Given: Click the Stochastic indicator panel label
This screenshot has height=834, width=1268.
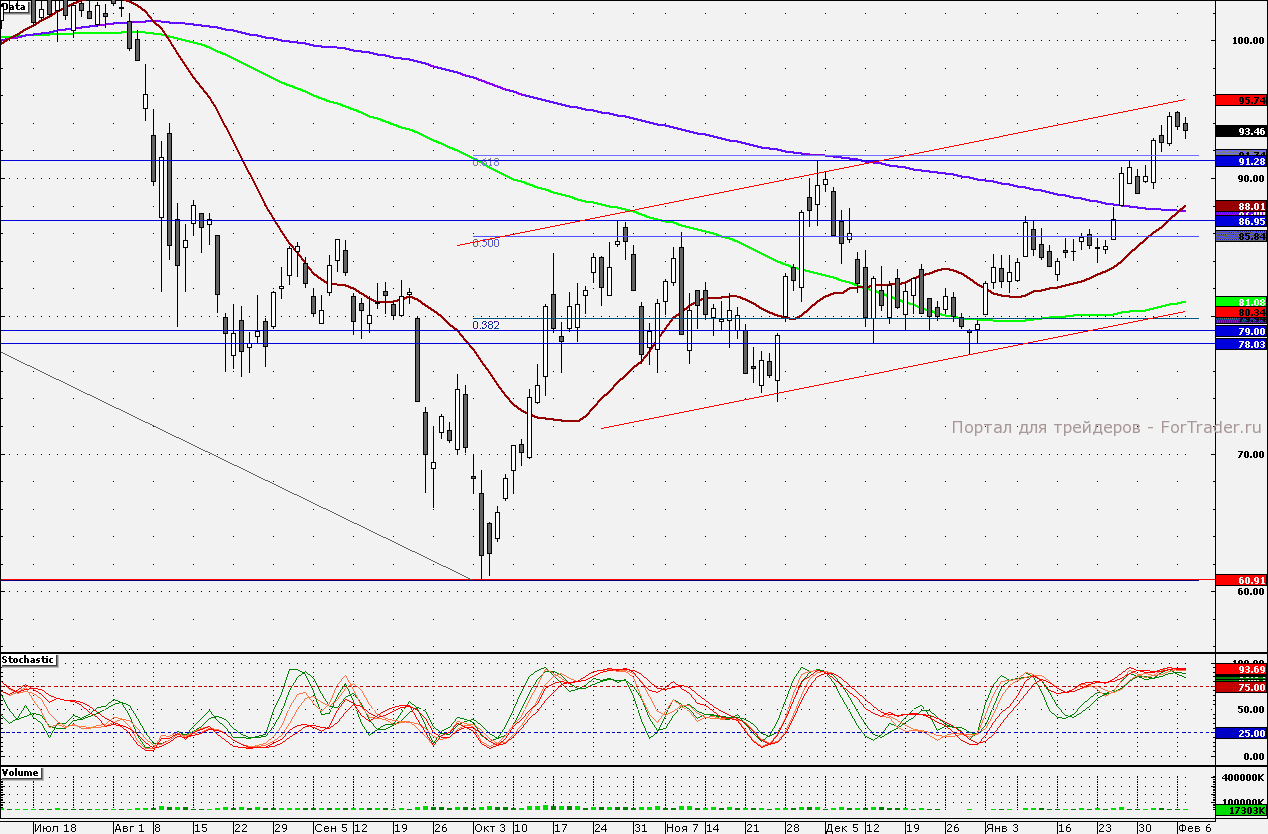Looking at the screenshot, I should (x=29, y=660).
